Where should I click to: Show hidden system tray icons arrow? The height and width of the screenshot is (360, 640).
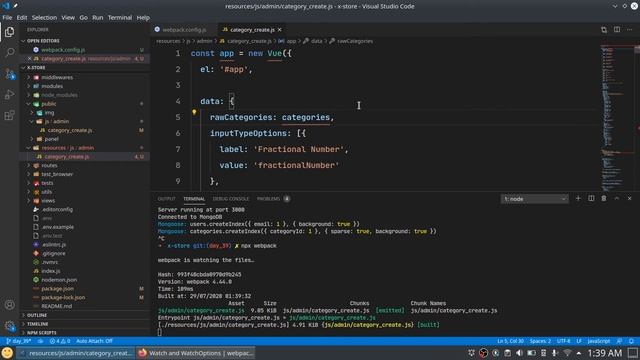tap(579, 353)
